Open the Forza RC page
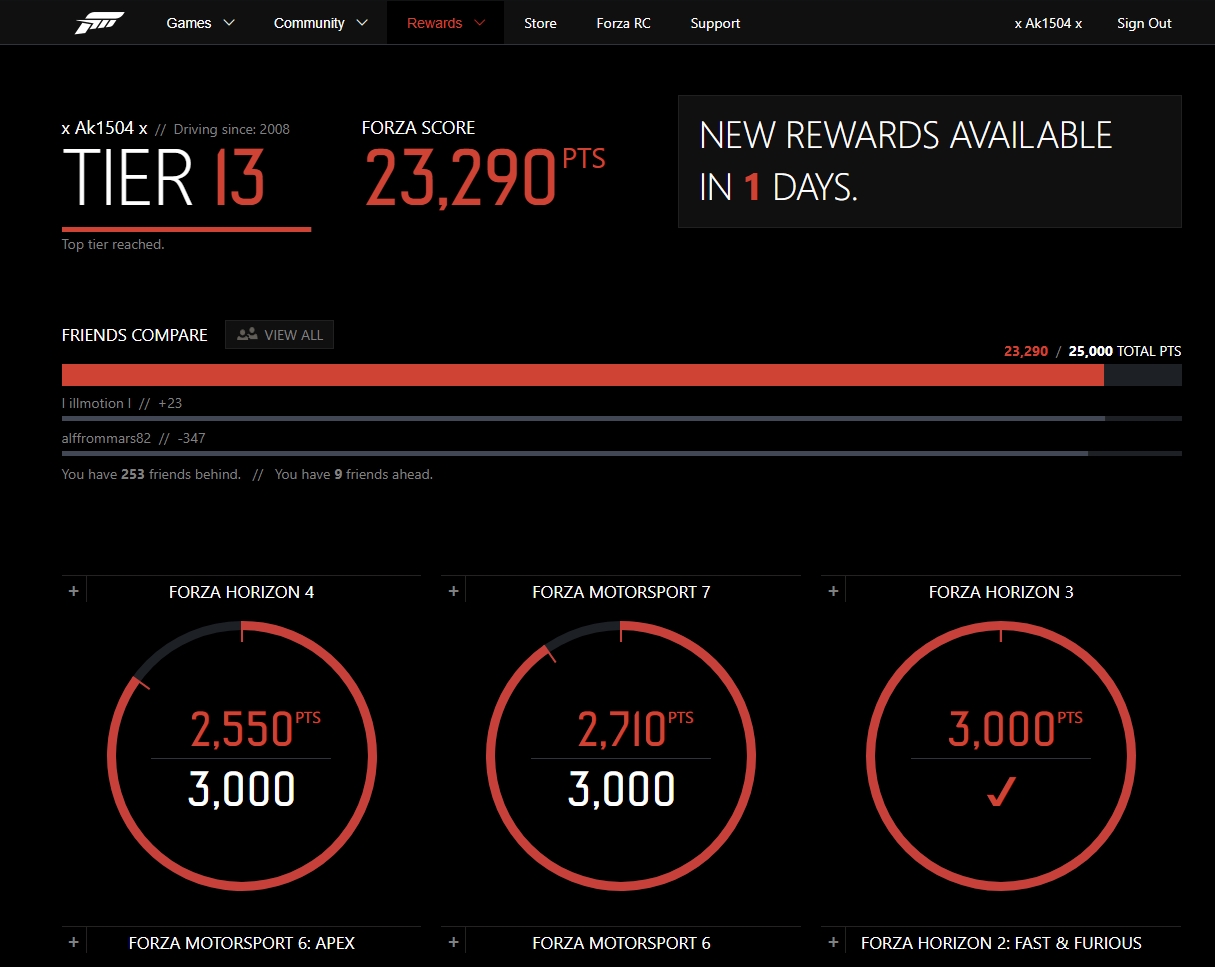 623,23
